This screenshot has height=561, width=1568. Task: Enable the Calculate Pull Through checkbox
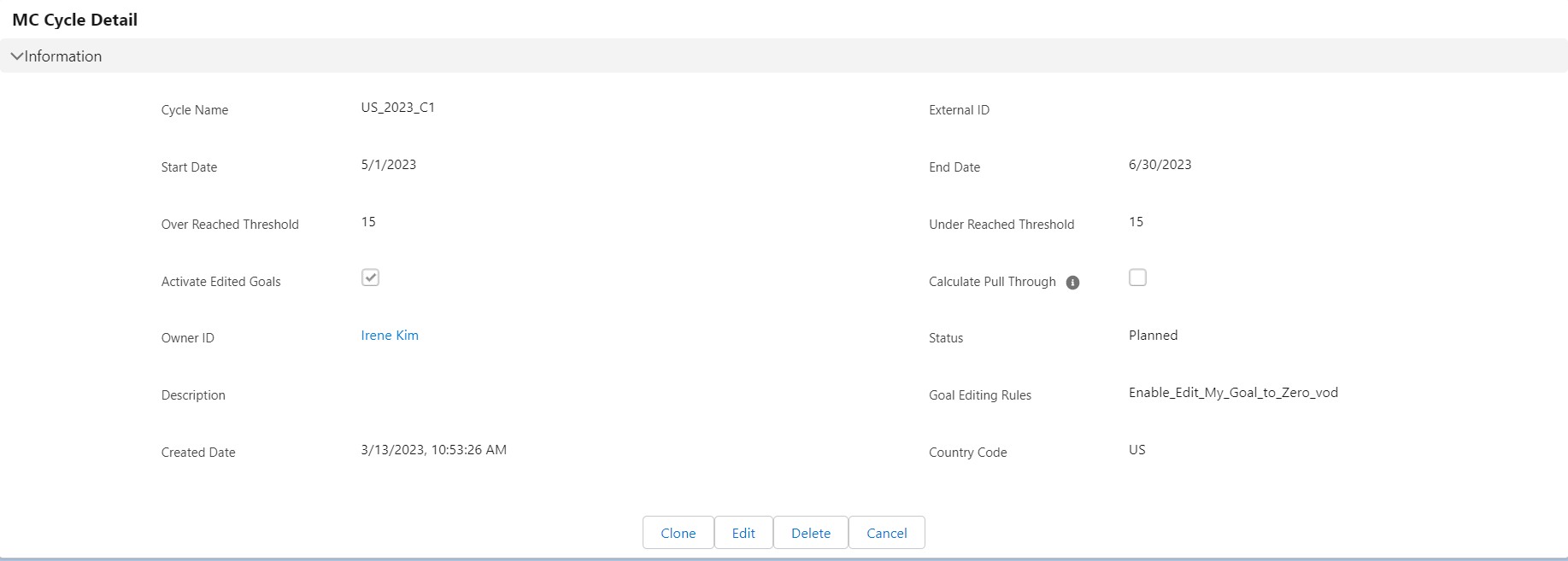click(x=1137, y=278)
